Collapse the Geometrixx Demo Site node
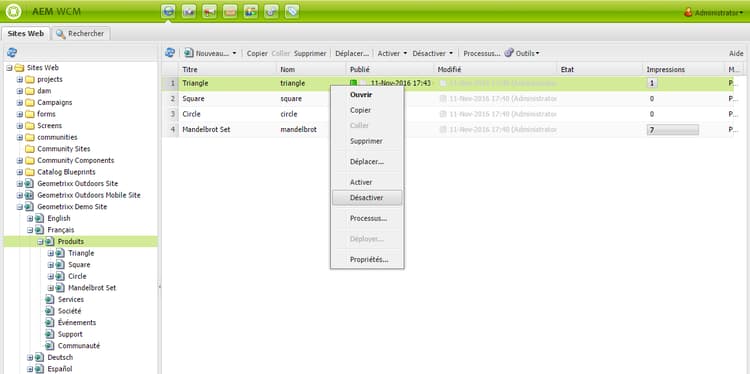Image resolution: width=750 pixels, height=374 pixels. point(20,207)
